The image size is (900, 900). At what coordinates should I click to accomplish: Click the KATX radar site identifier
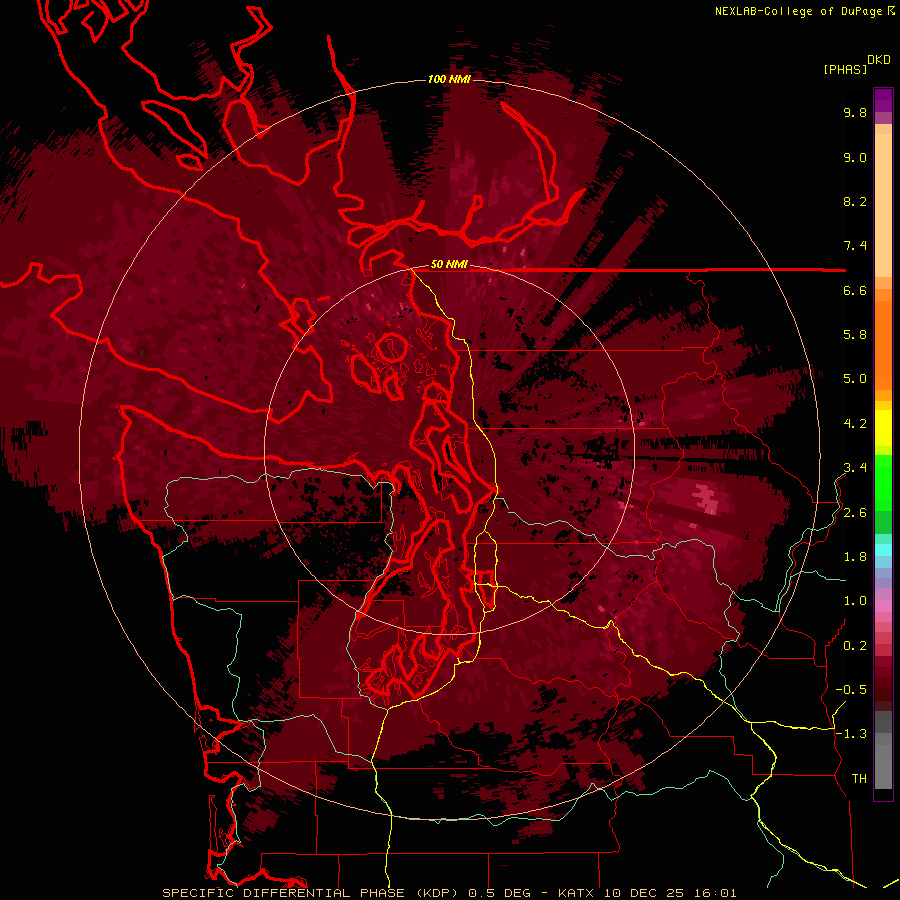[577, 893]
